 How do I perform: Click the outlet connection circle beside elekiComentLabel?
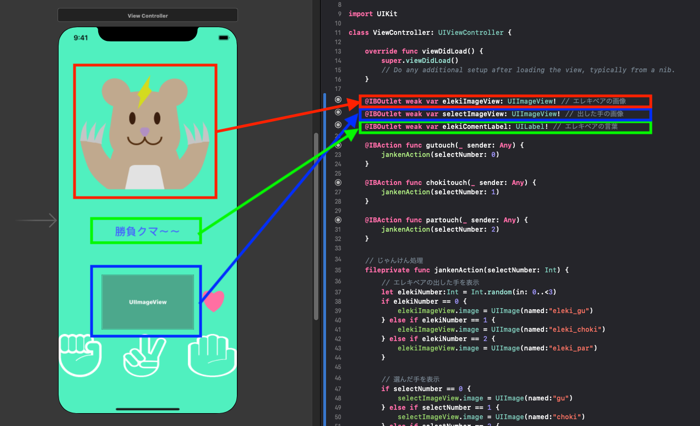click(338, 125)
